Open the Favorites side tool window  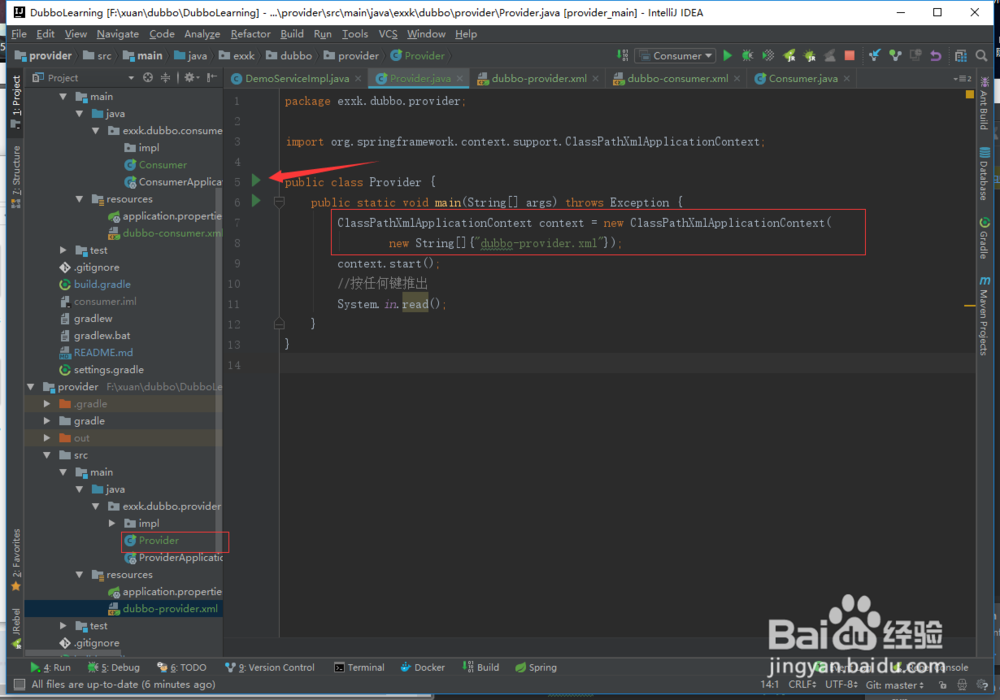pos(17,560)
